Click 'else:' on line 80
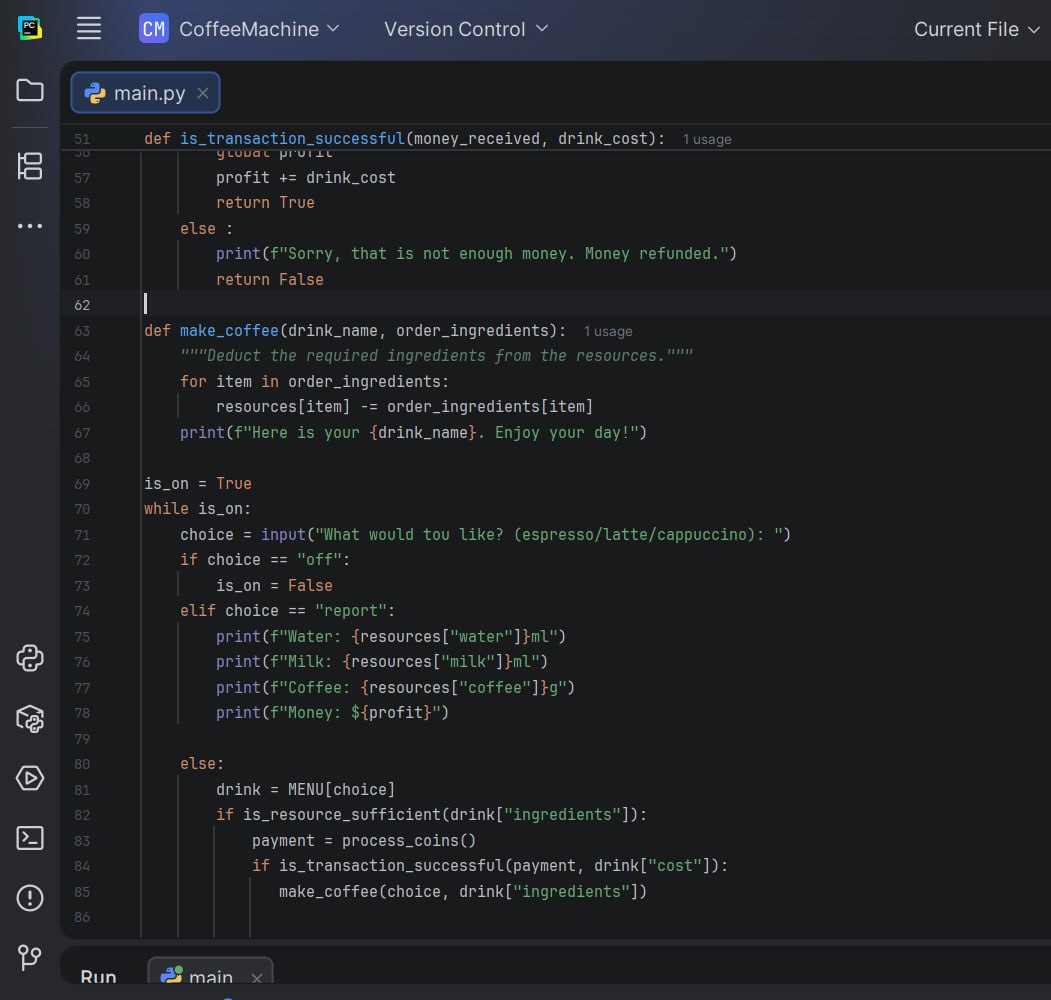Screen dimensions: 1051x1000 pyautogui.click(x=202, y=764)
